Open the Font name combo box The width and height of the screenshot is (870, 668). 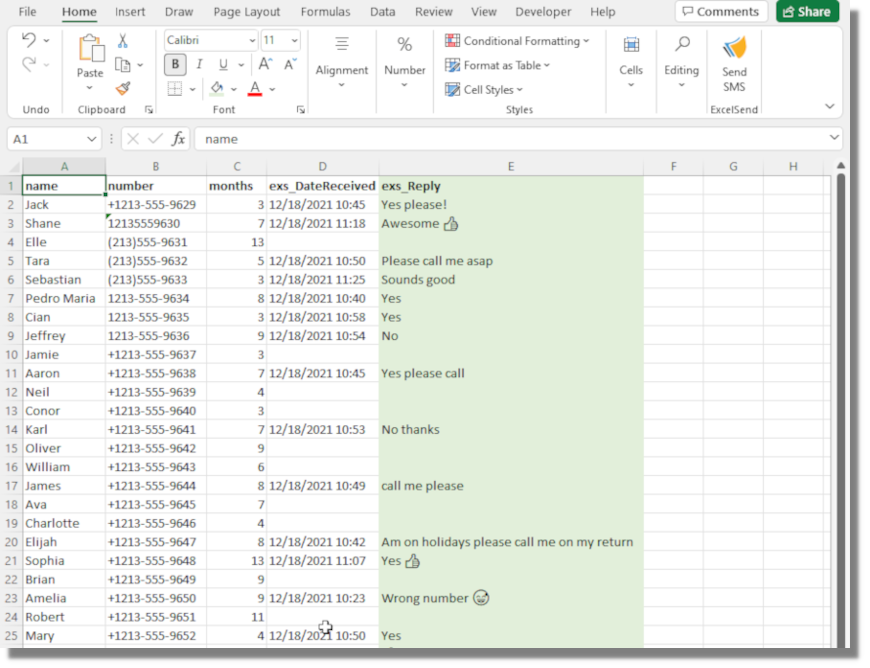(x=211, y=40)
